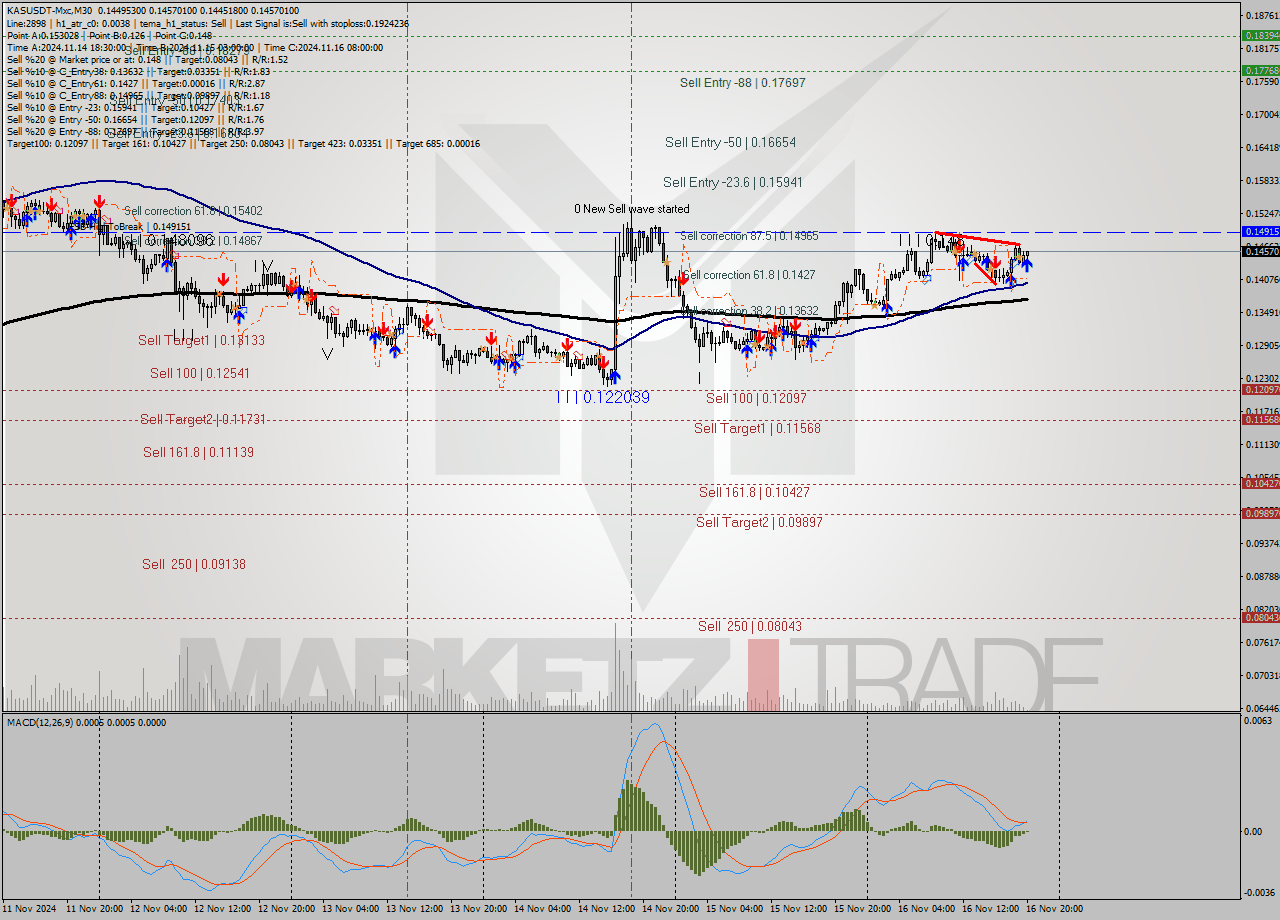Click the '14 Nov 04:00' time label

click(x=542, y=909)
